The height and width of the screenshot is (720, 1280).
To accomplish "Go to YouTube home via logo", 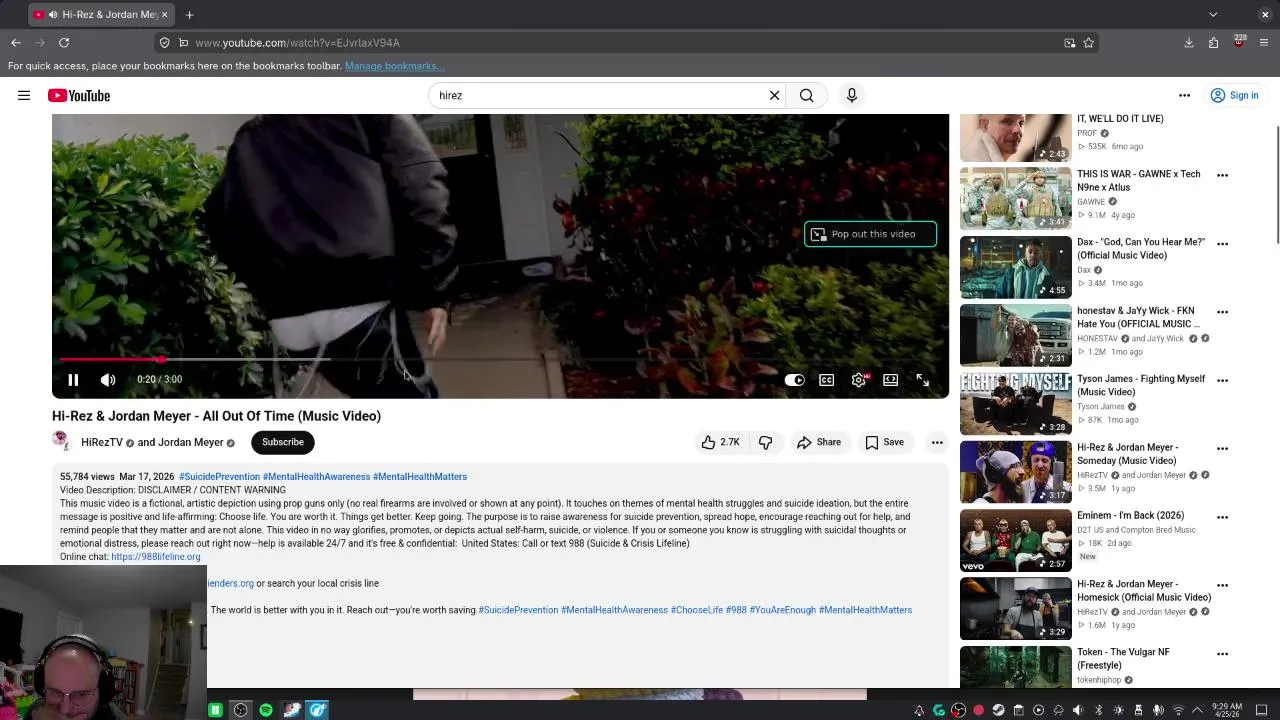I will (79, 95).
